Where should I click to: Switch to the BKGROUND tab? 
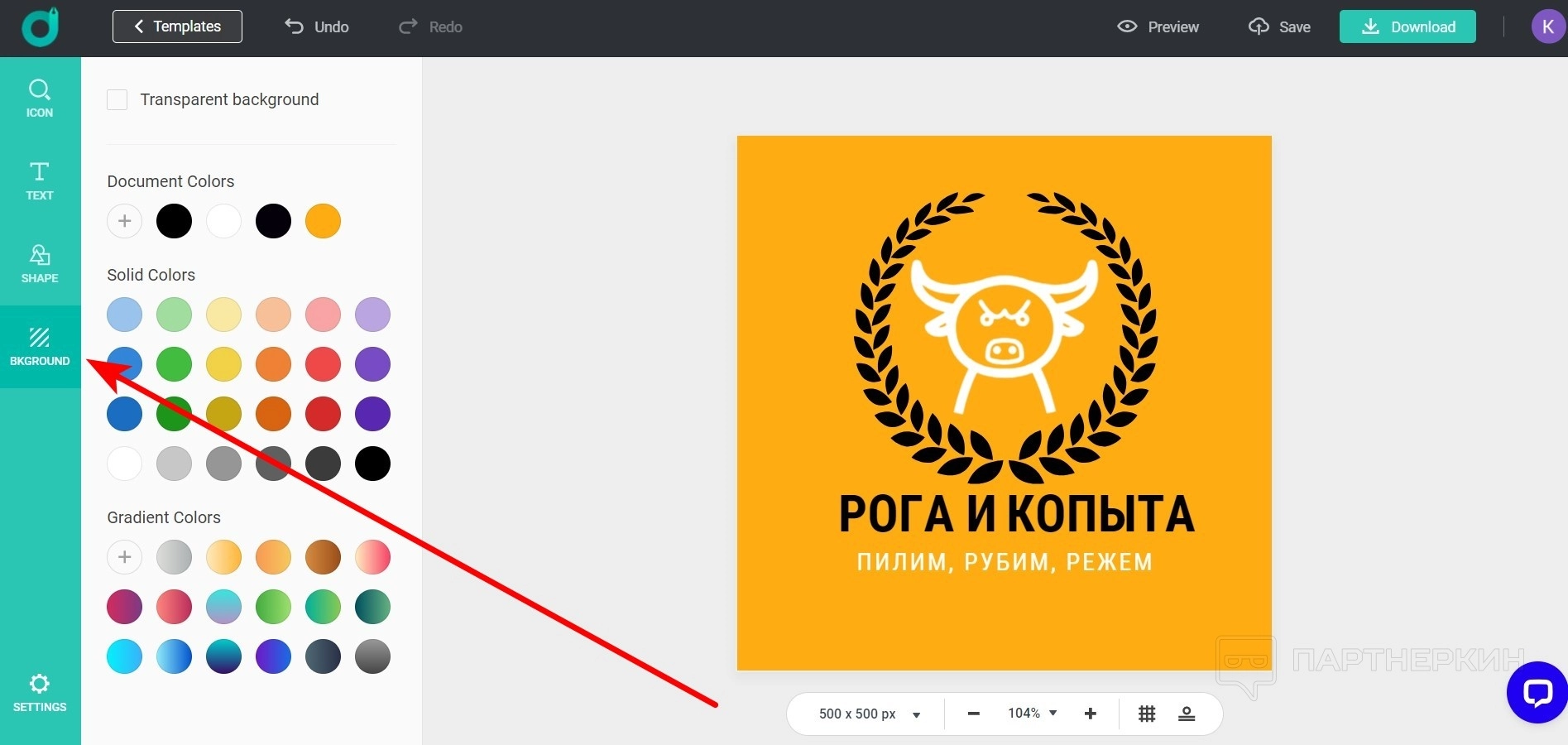click(x=40, y=347)
